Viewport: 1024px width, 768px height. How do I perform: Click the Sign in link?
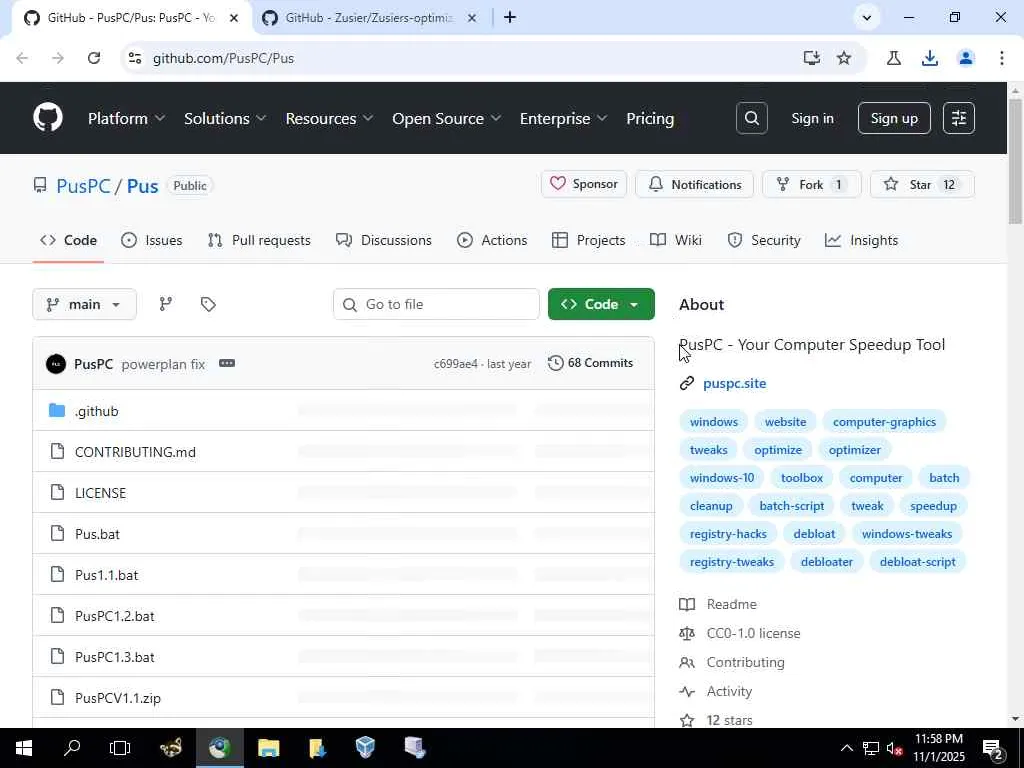coord(812,118)
